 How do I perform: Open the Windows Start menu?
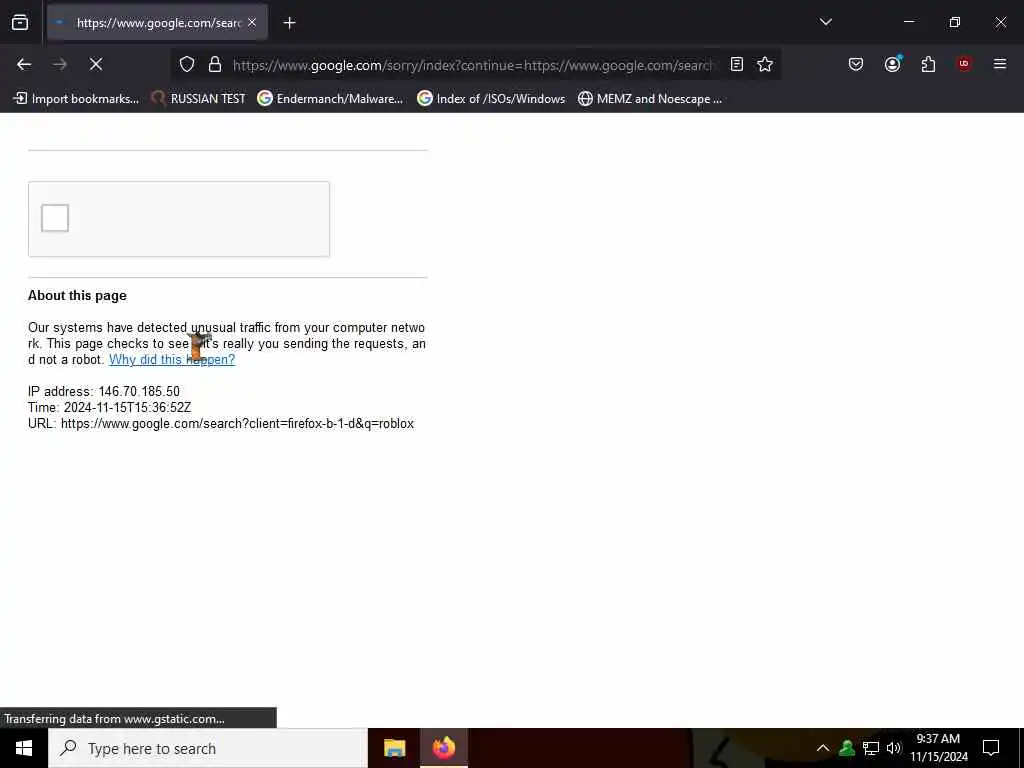(x=24, y=748)
